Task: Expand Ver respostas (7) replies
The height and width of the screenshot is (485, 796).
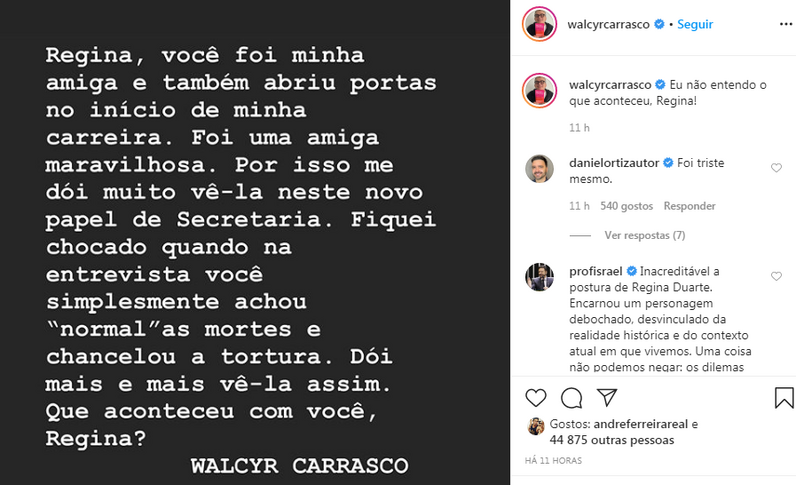Action: point(645,235)
